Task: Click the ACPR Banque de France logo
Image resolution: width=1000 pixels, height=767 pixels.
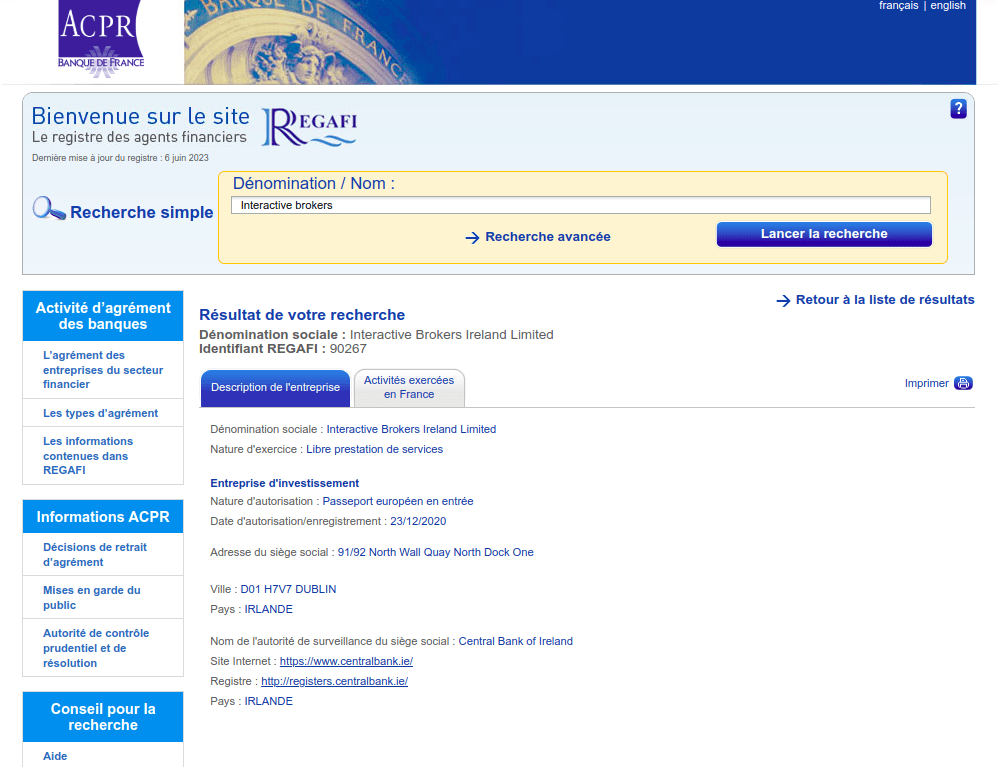Action: (x=101, y=39)
